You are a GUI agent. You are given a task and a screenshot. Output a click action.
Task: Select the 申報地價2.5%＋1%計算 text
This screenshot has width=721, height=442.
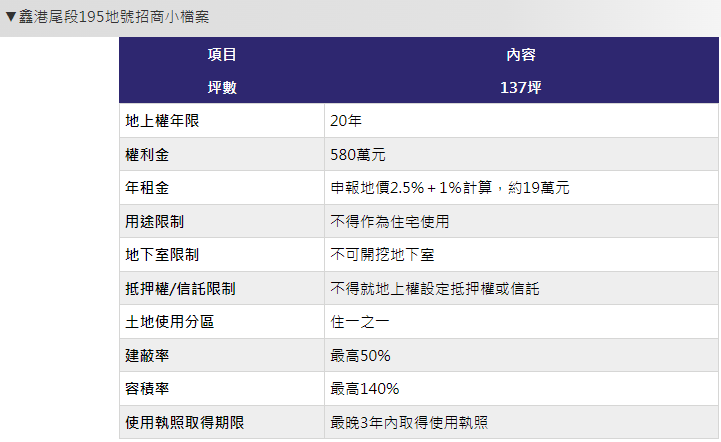tap(411, 188)
